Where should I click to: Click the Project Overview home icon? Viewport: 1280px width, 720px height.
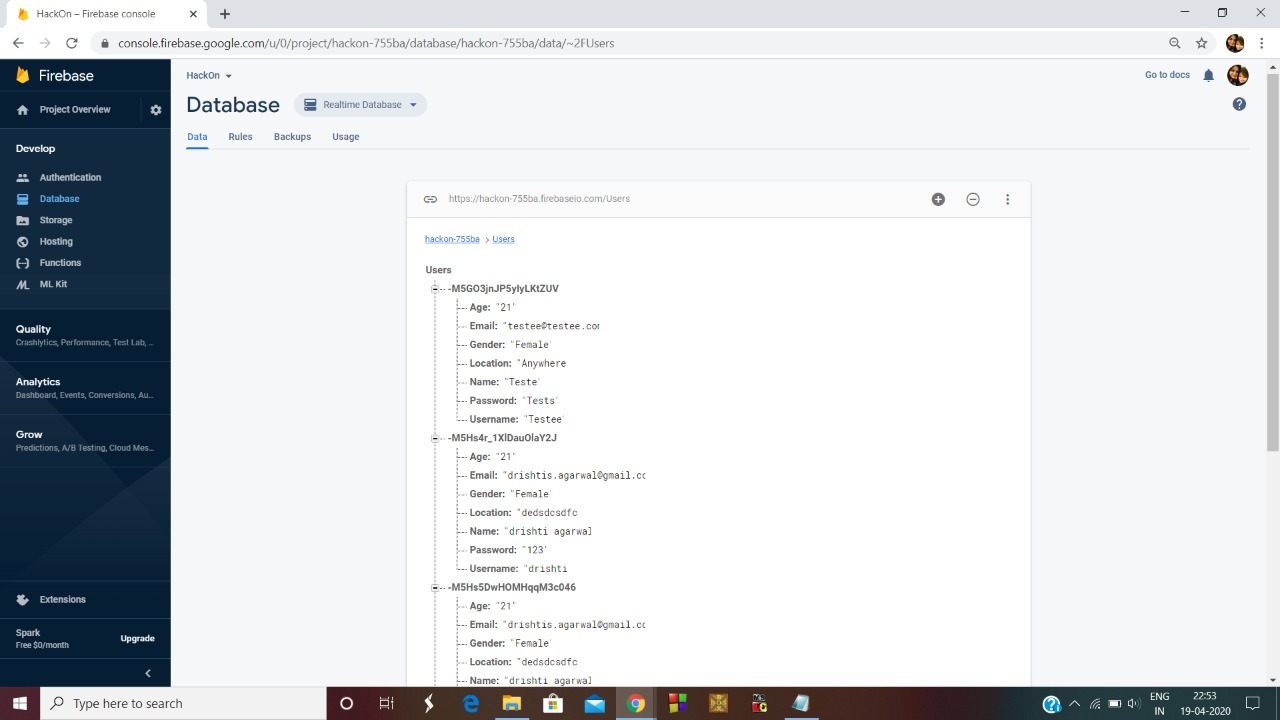(23, 110)
